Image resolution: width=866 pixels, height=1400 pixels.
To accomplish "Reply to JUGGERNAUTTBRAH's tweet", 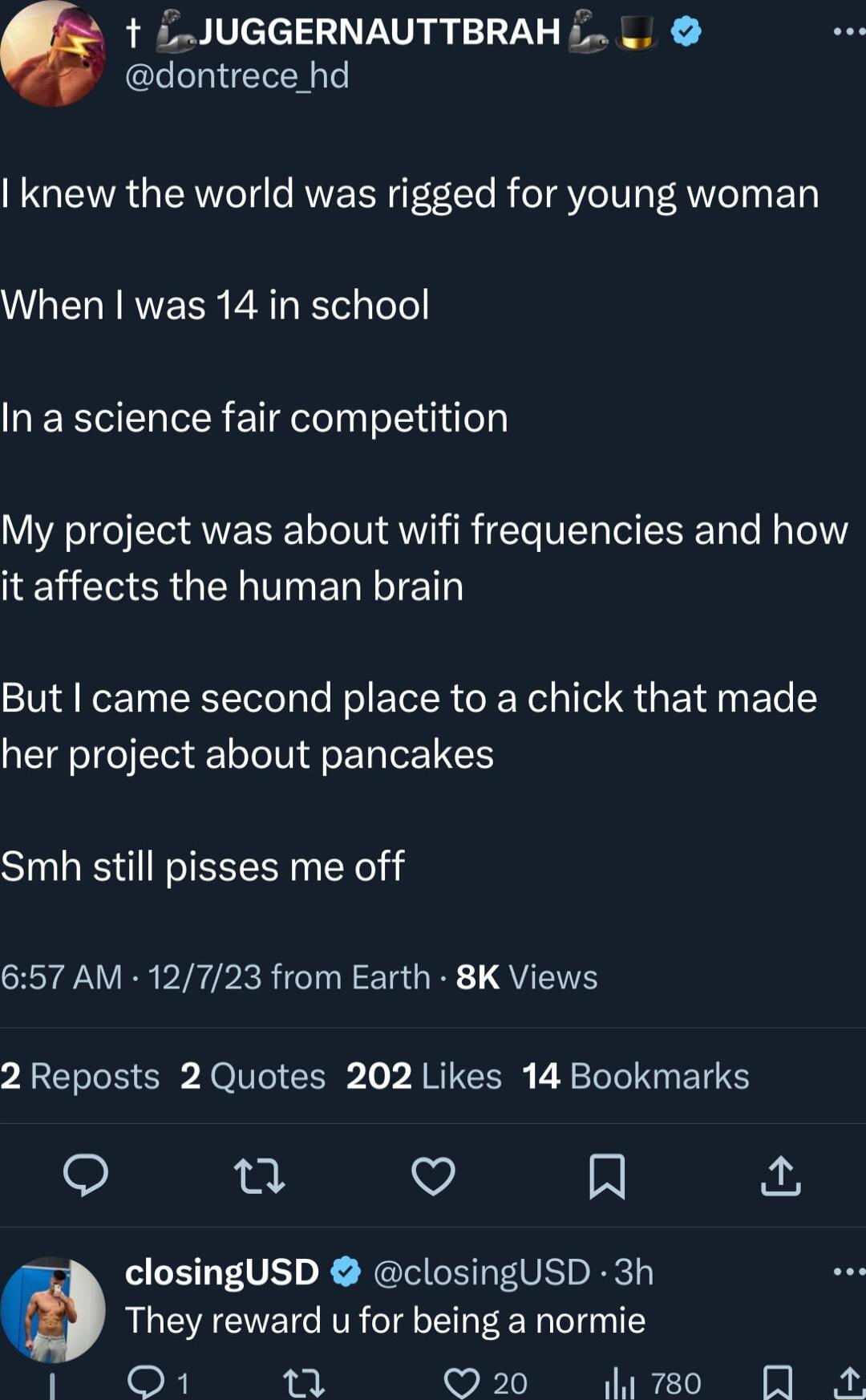I will coord(87,1177).
